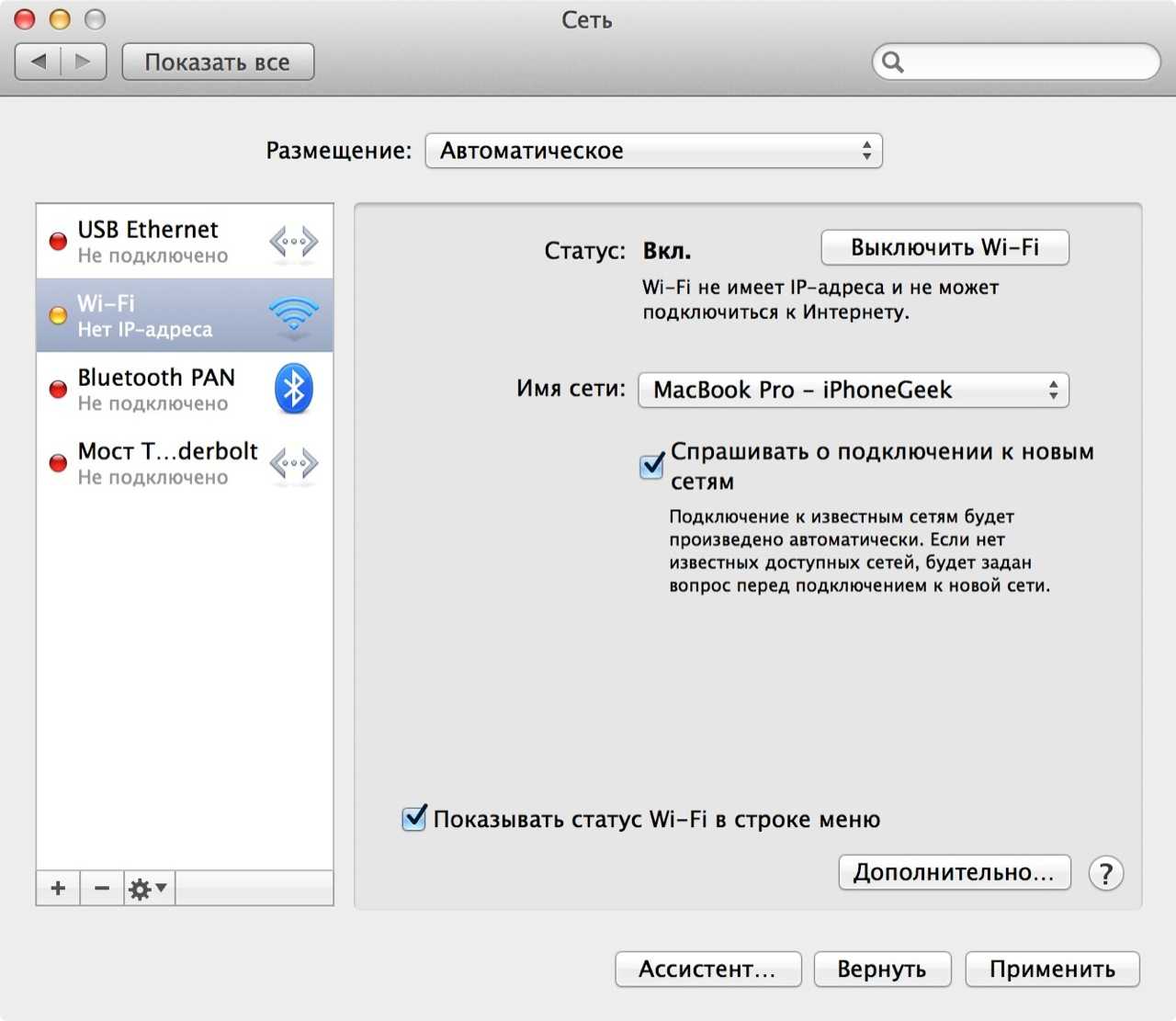
Task: Click the Thunderbolt bridge arrows icon
Action: pos(294,463)
